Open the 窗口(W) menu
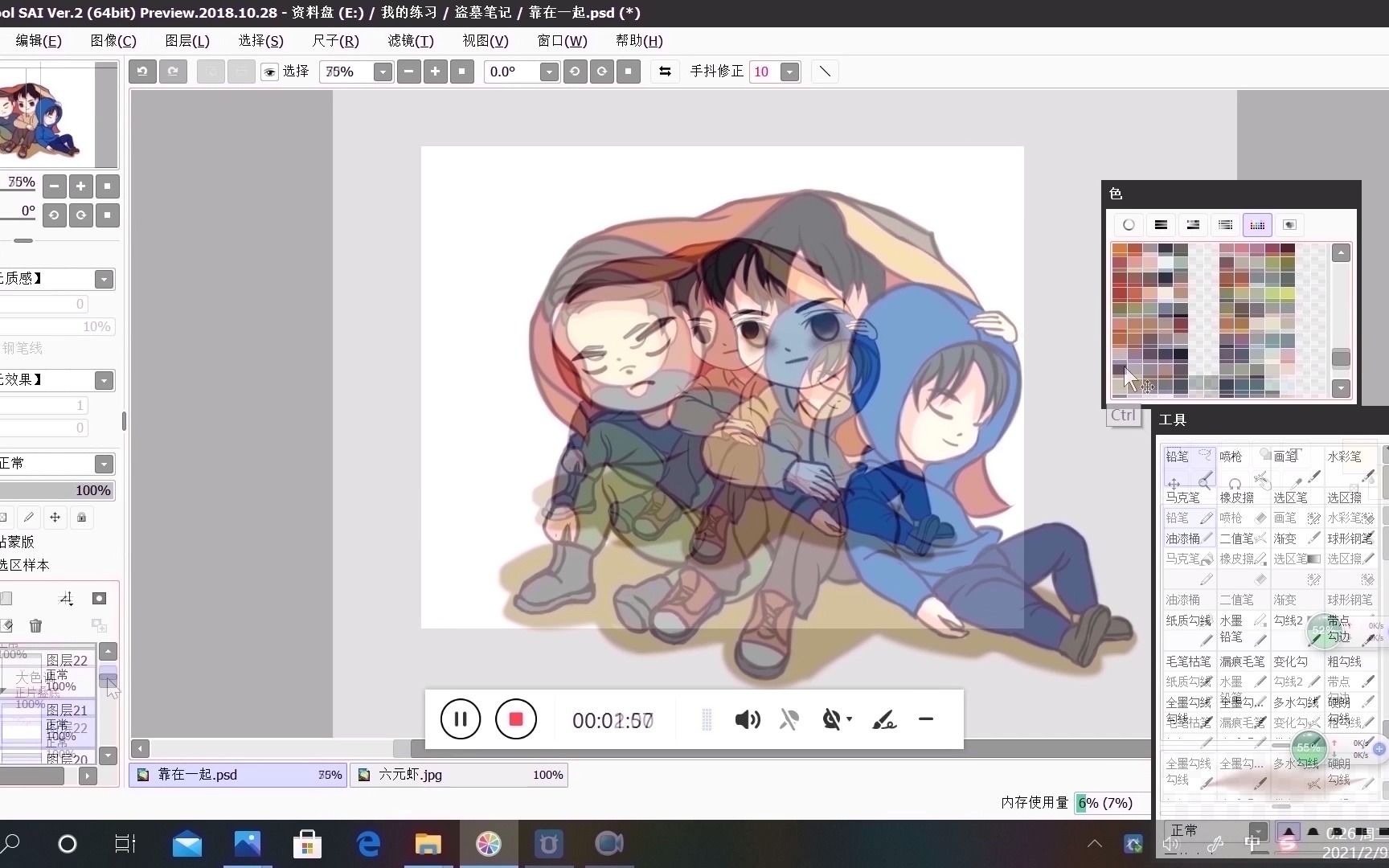Screen dimensions: 1389x868 click(563, 41)
